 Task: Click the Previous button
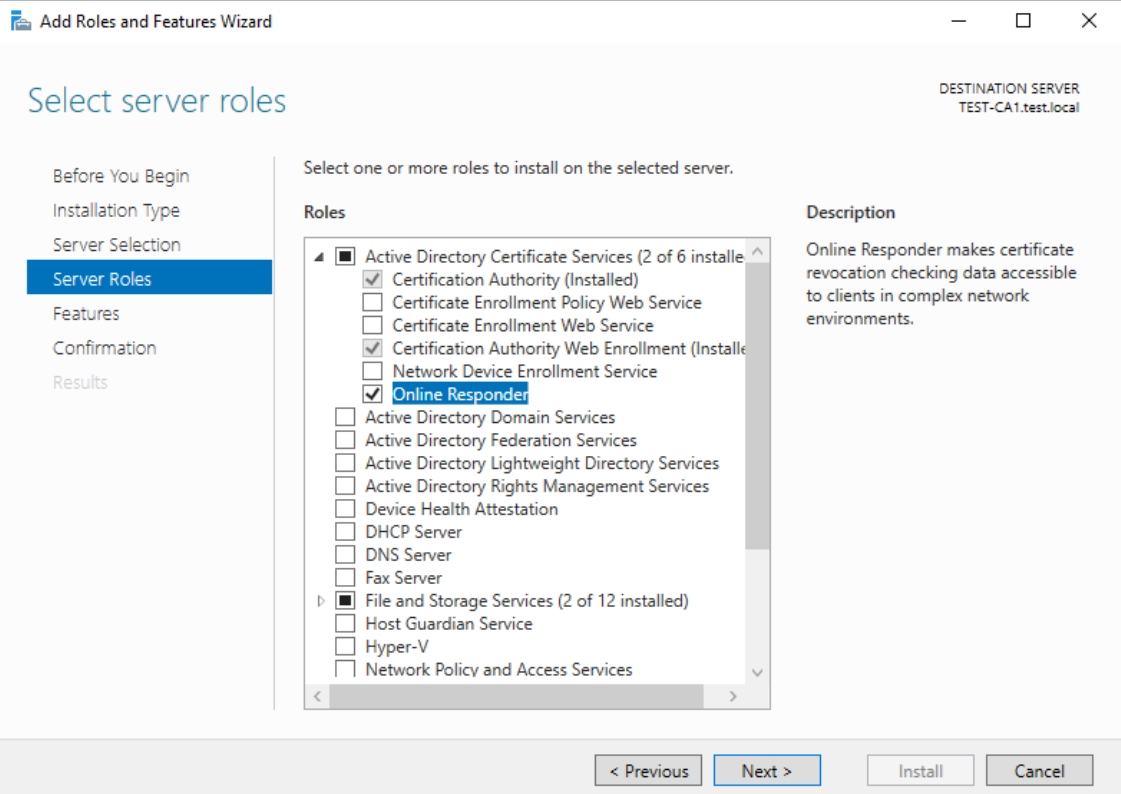648,770
